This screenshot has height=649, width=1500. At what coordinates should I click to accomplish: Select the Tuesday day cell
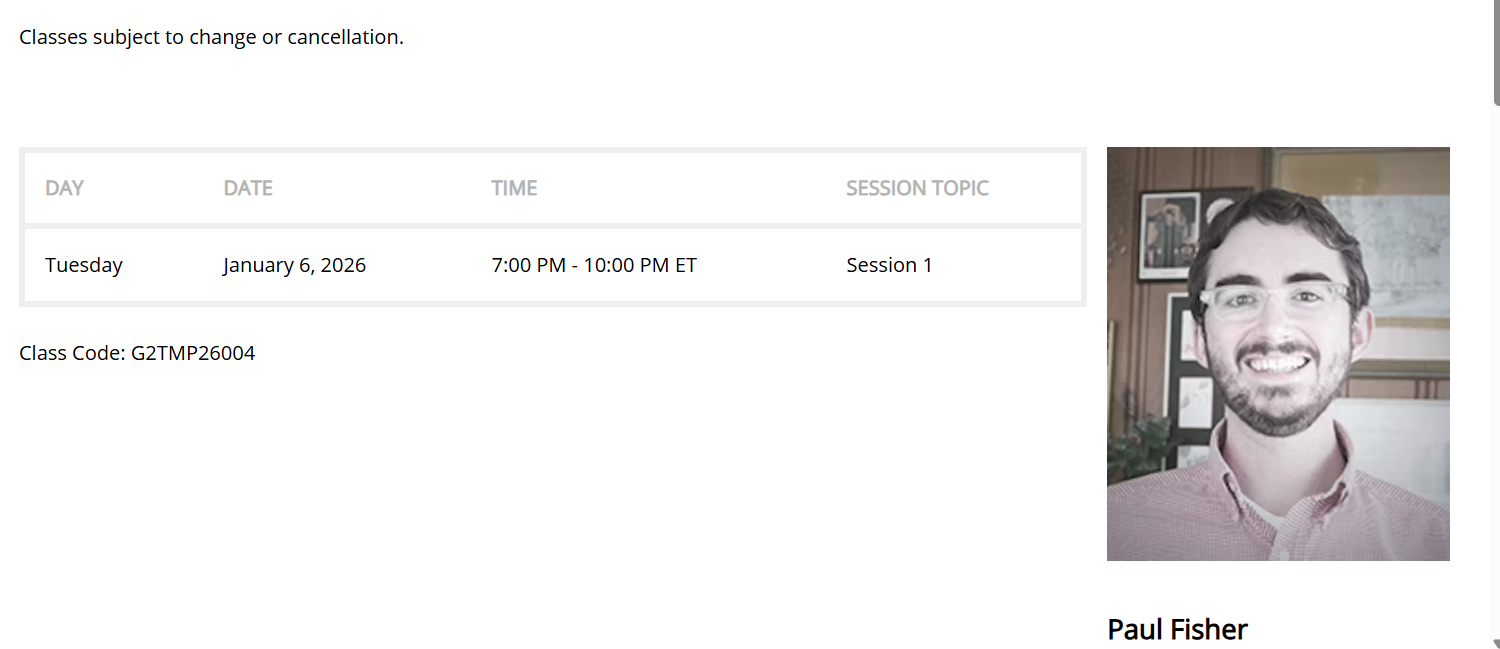[x=84, y=265]
